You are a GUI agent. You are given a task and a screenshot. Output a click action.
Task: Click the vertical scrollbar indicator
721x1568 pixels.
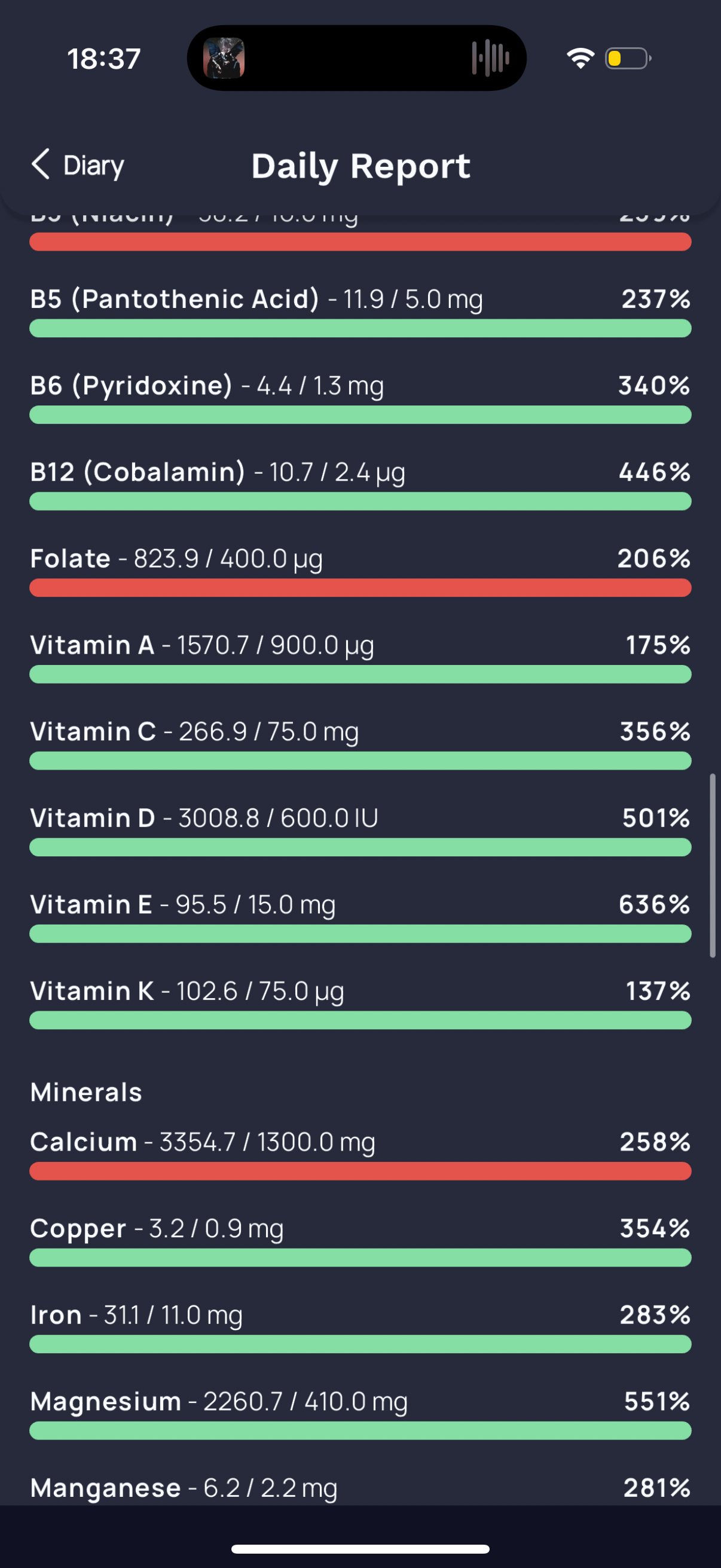point(713,865)
